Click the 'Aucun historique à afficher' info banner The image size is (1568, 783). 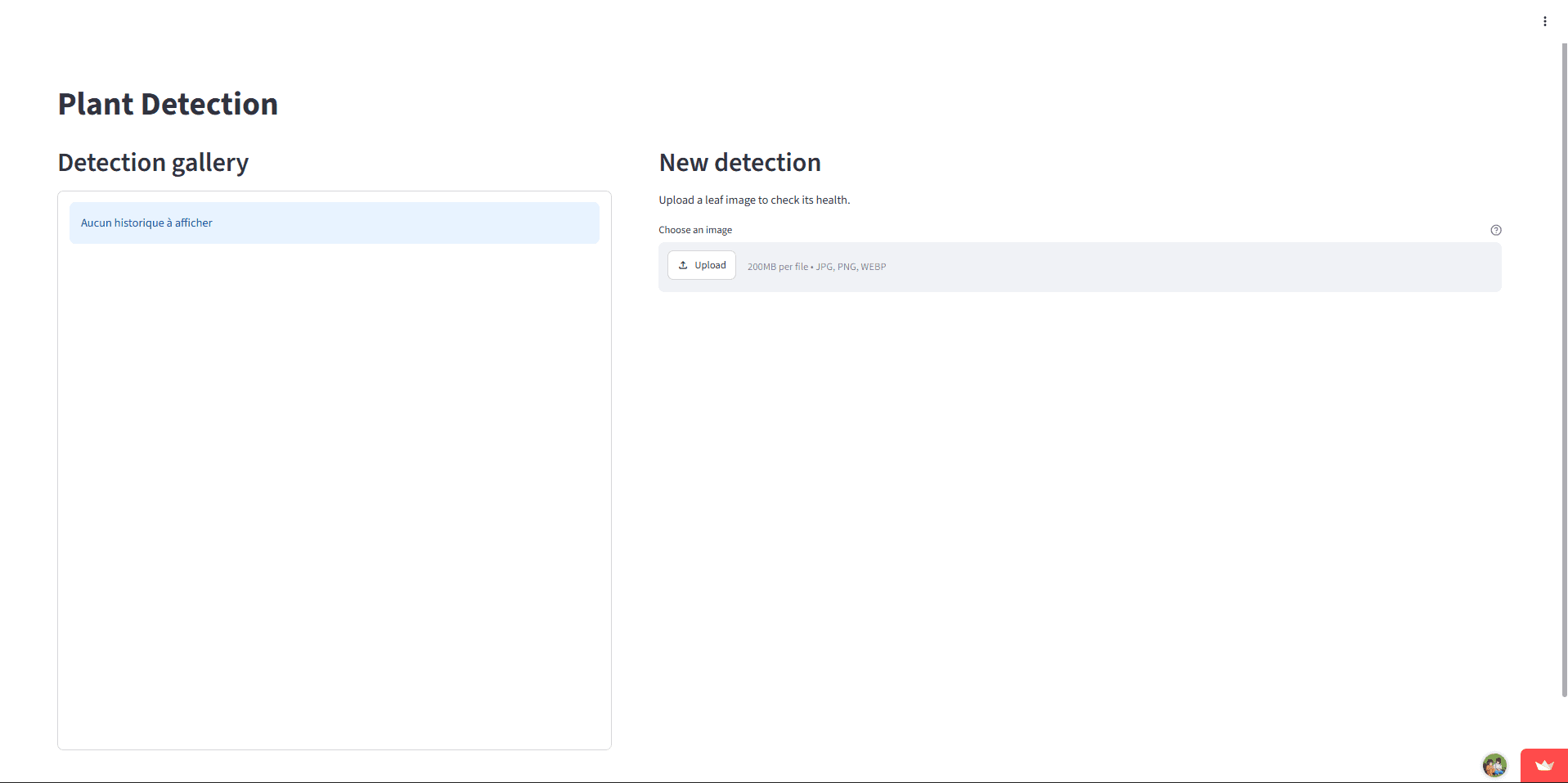(x=334, y=223)
